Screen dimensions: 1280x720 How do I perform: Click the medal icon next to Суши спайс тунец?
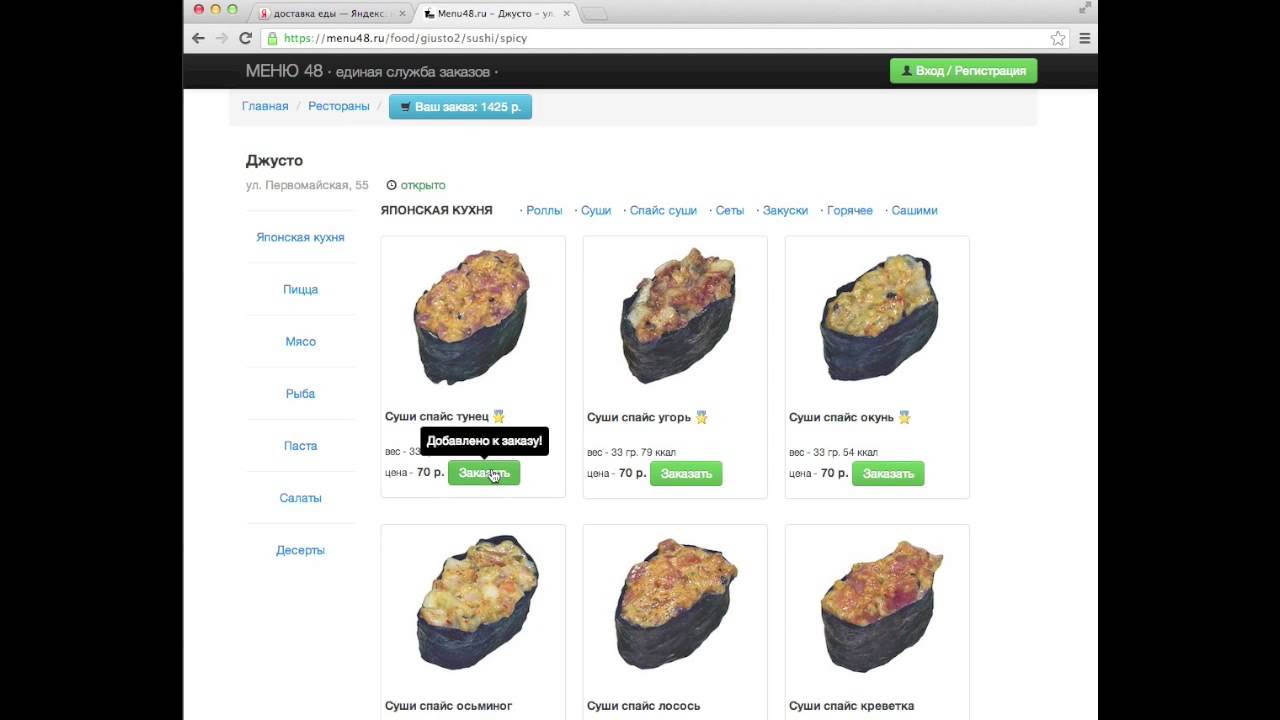tap(499, 417)
